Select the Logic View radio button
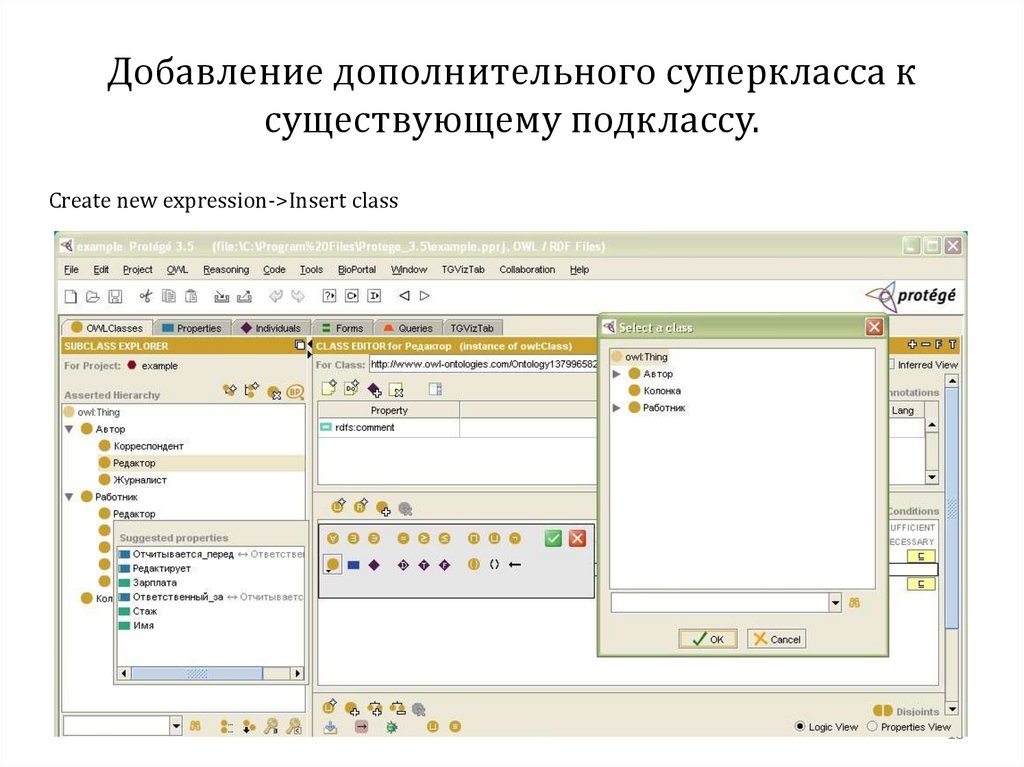 pyautogui.click(x=799, y=726)
